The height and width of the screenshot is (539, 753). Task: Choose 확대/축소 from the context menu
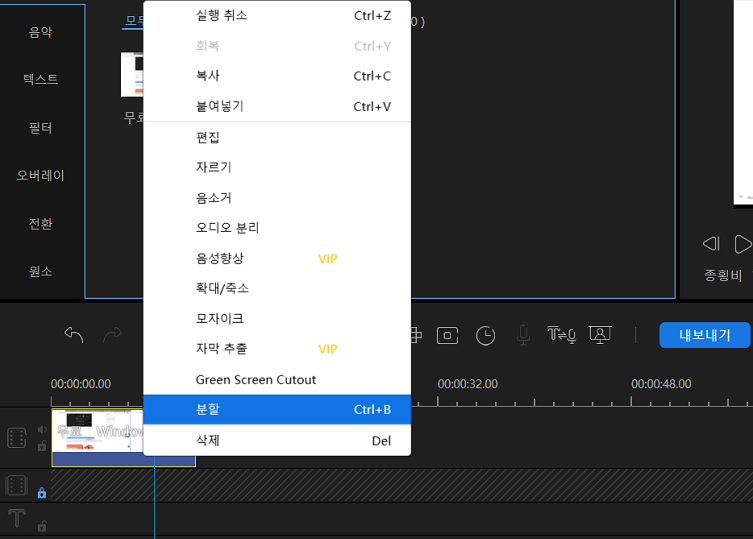pyautogui.click(x=277, y=288)
